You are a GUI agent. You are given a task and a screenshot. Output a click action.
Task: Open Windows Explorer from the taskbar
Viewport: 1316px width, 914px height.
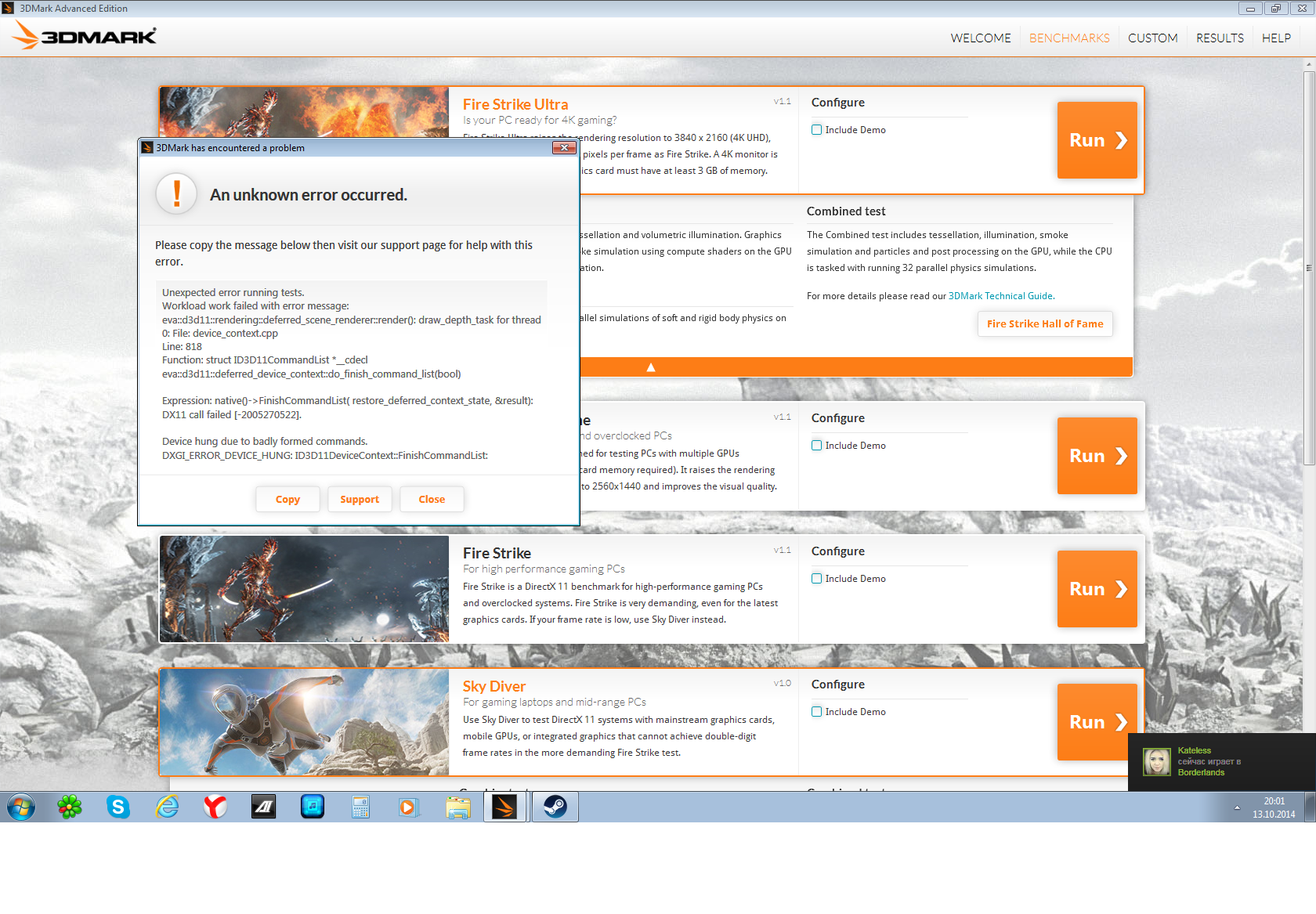(x=458, y=807)
